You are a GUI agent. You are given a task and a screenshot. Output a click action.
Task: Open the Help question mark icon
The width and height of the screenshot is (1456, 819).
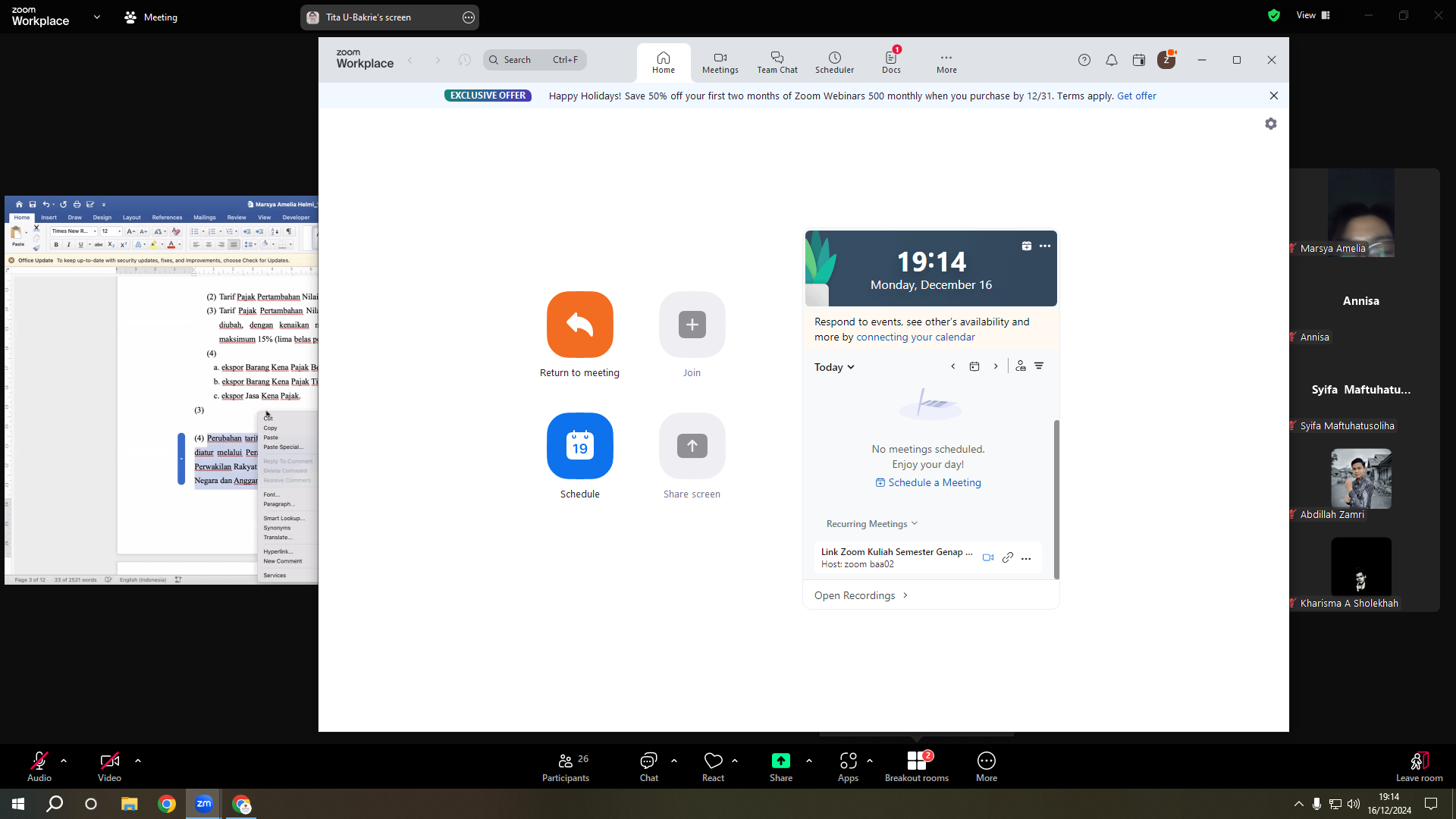click(x=1084, y=60)
